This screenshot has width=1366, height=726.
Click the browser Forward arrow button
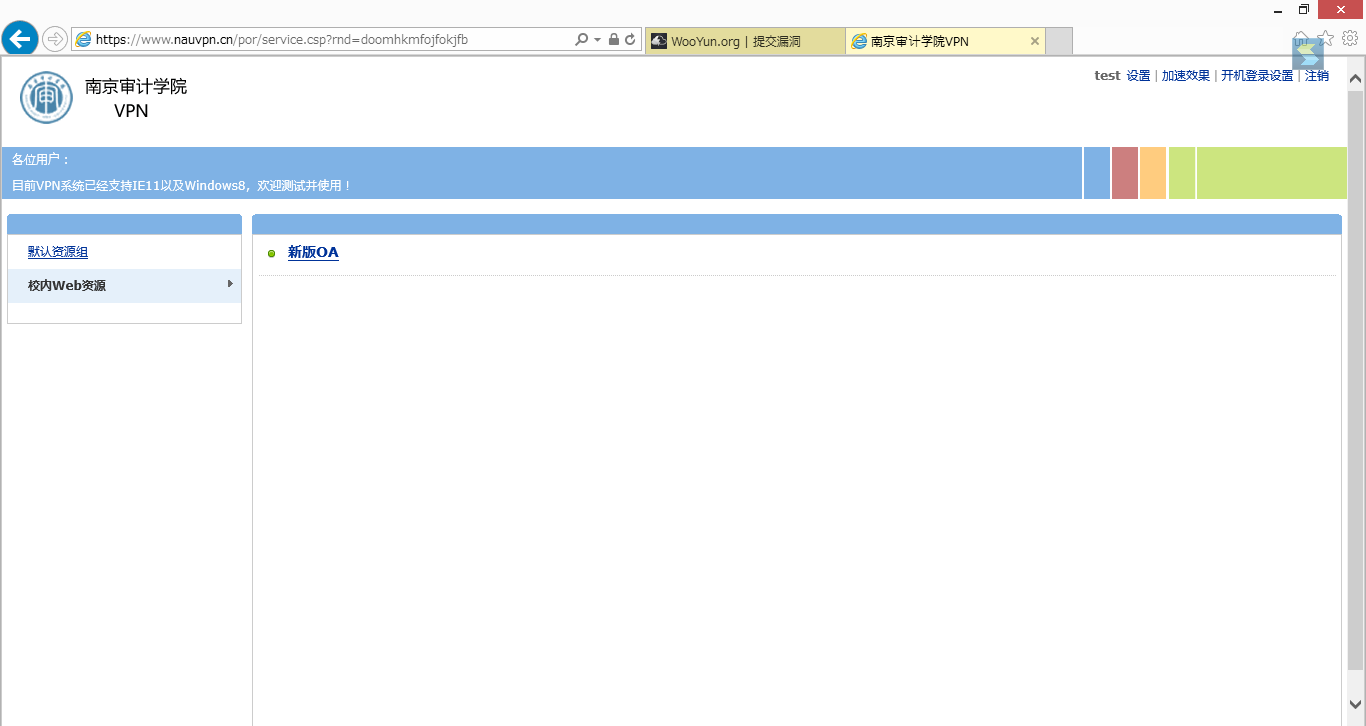[55, 40]
